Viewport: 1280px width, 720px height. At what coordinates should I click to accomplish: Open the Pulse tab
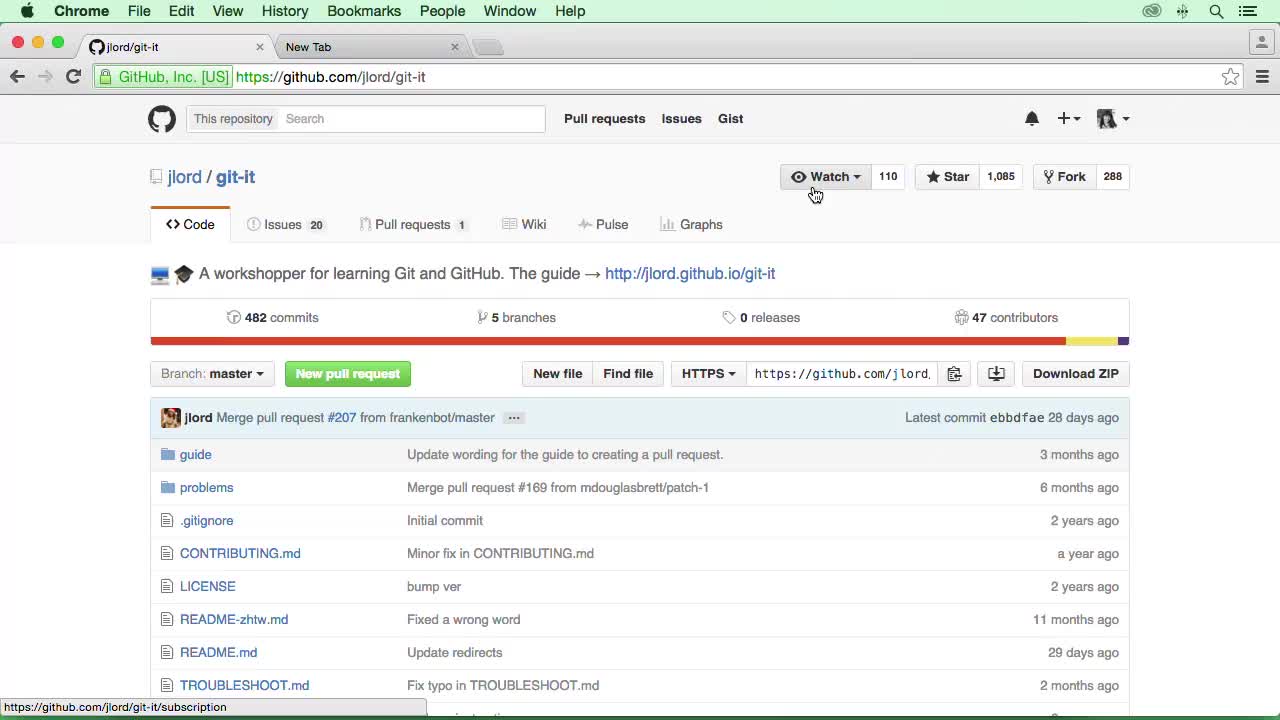603,225
